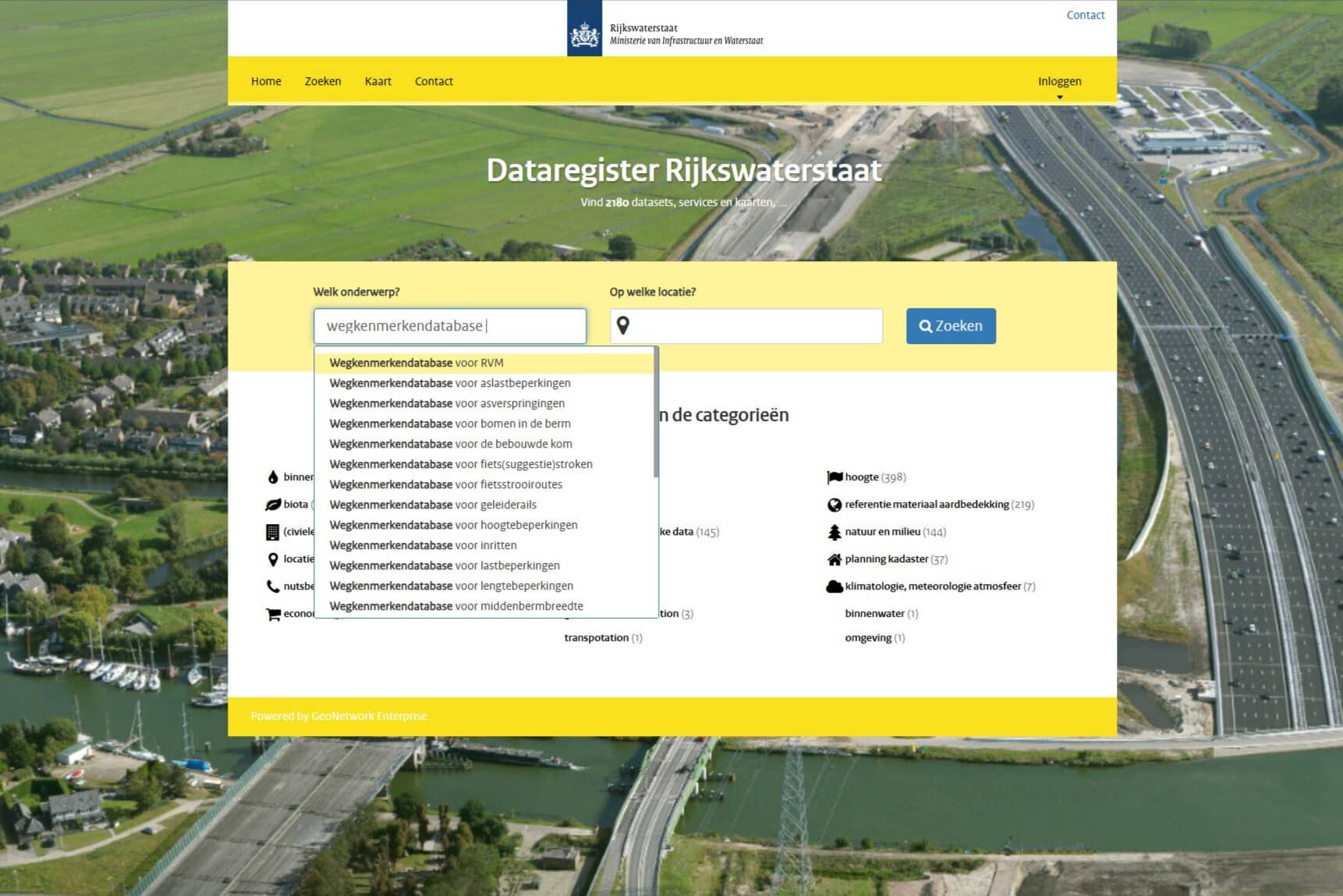Click the shopping cart icon for economie
Image resolution: width=1343 pixels, height=896 pixels.
coord(273,614)
